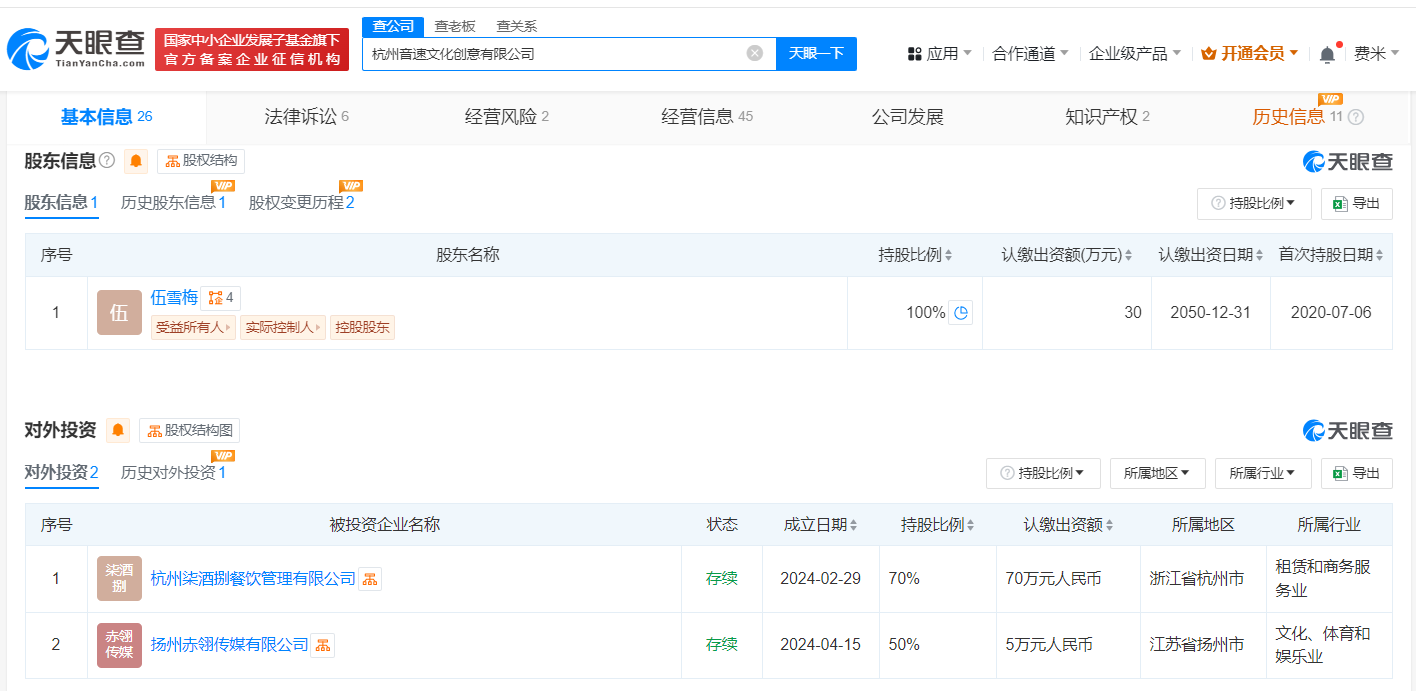The width and height of the screenshot is (1416, 691).
Task: Open the 所属地区 filter dropdown
Action: click(1157, 473)
